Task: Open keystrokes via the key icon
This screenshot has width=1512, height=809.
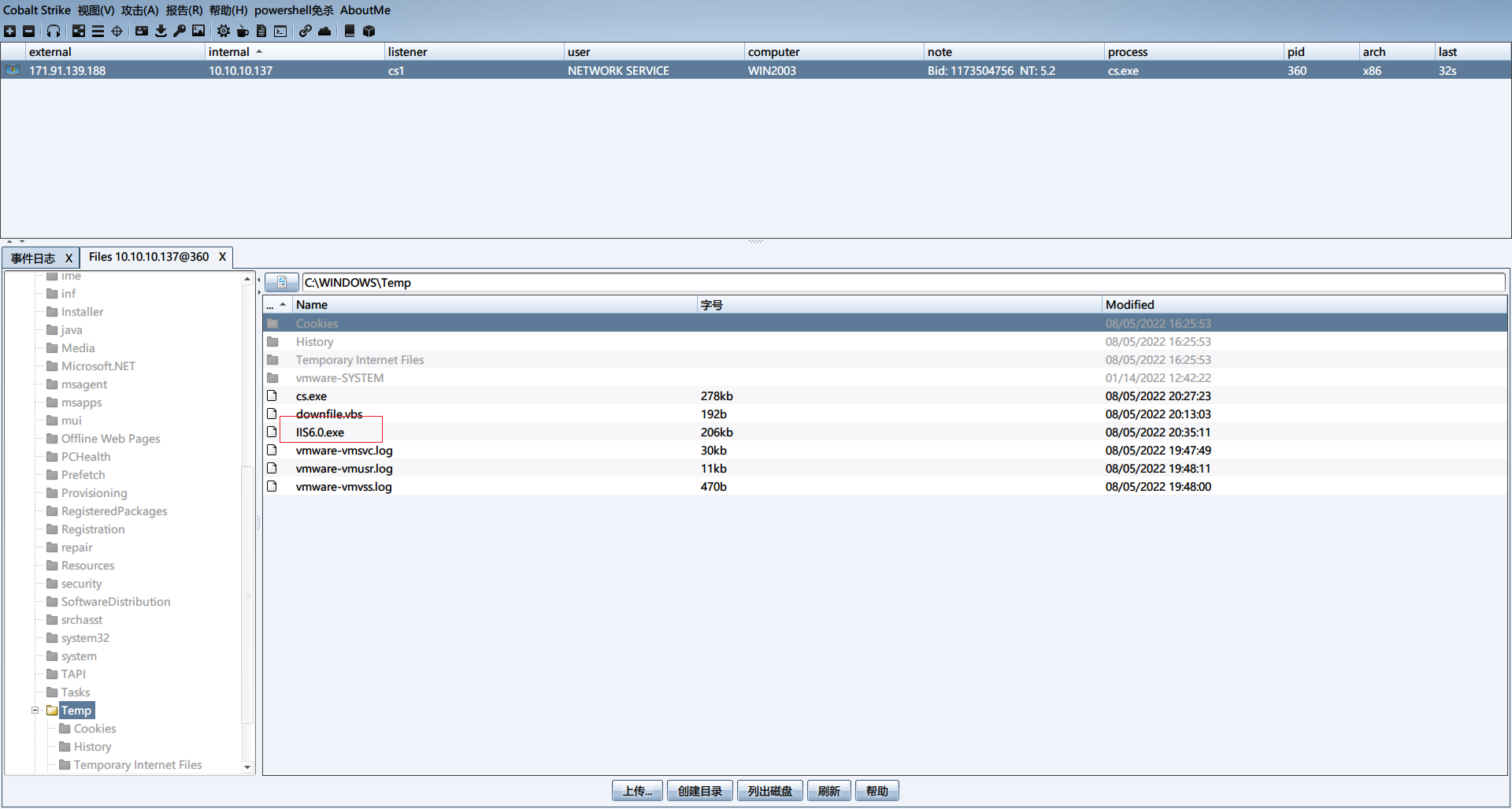Action: 180,32
